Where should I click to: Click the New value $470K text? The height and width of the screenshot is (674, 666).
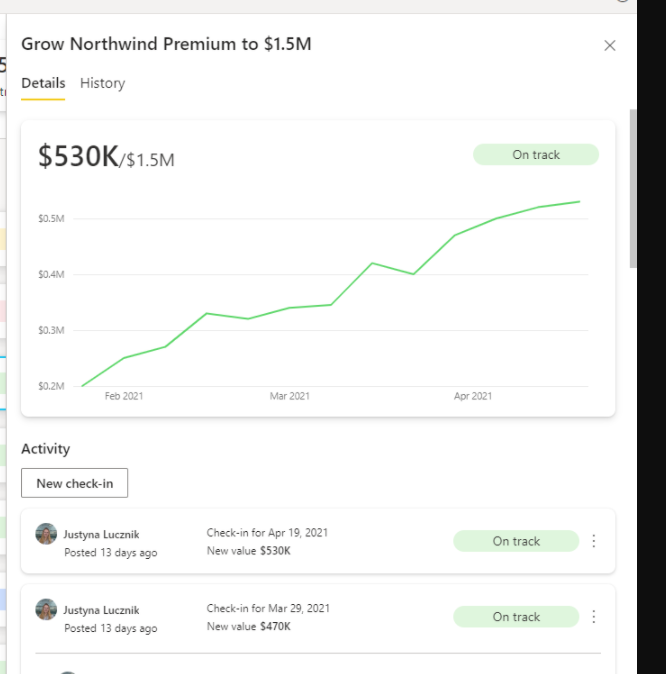pyautogui.click(x=248, y=627)
